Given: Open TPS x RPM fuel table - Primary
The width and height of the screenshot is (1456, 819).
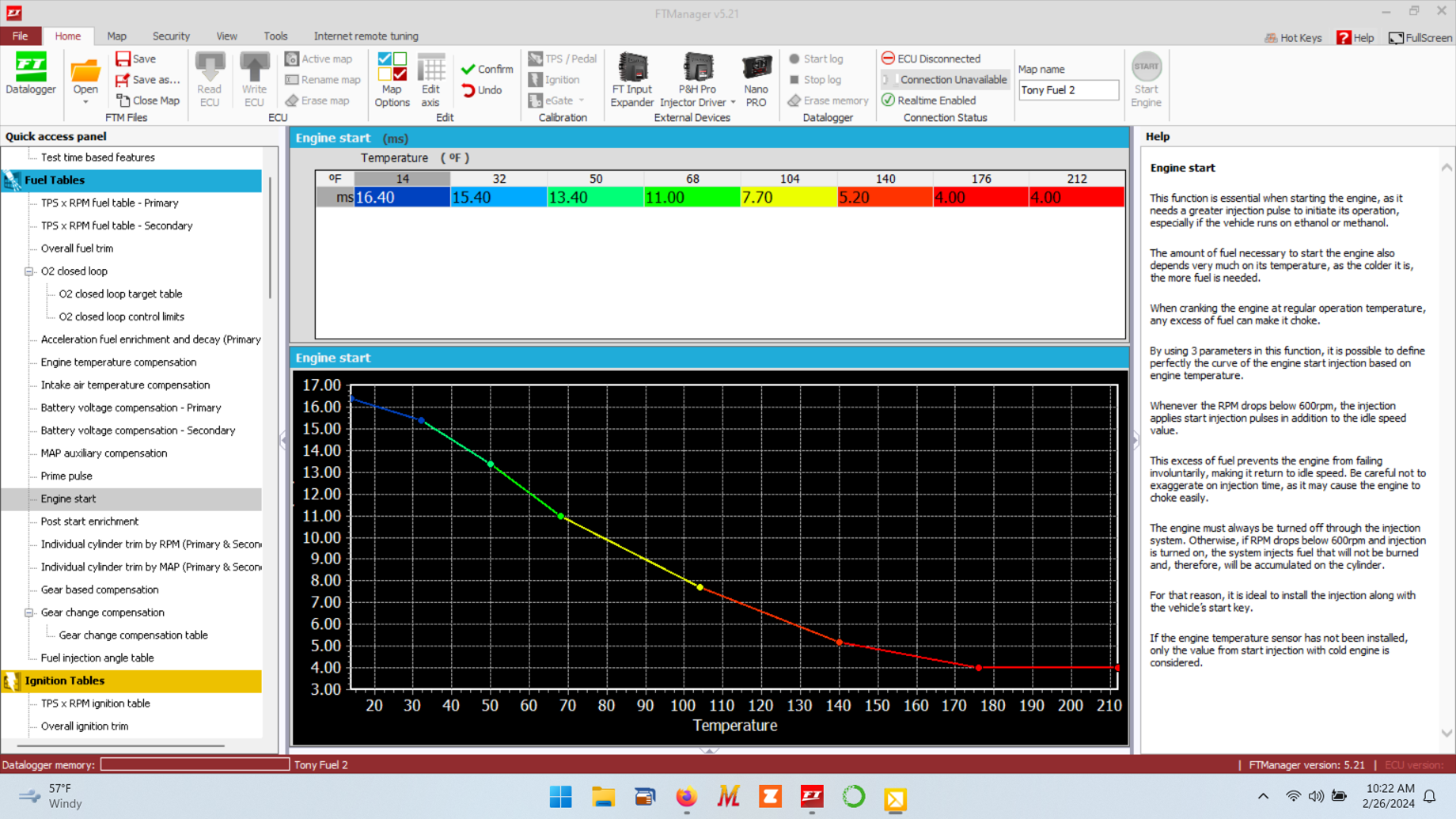Looking at the screenshot, I should (x=109, y=203).
